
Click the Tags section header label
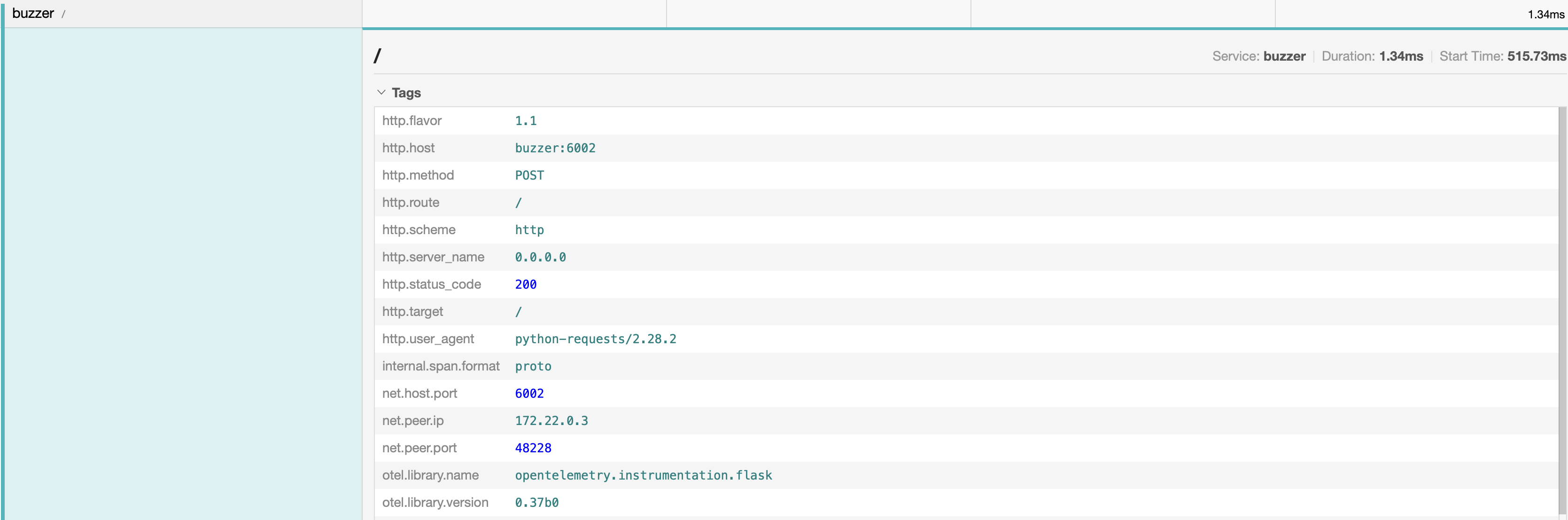click(x=406, y=93)
